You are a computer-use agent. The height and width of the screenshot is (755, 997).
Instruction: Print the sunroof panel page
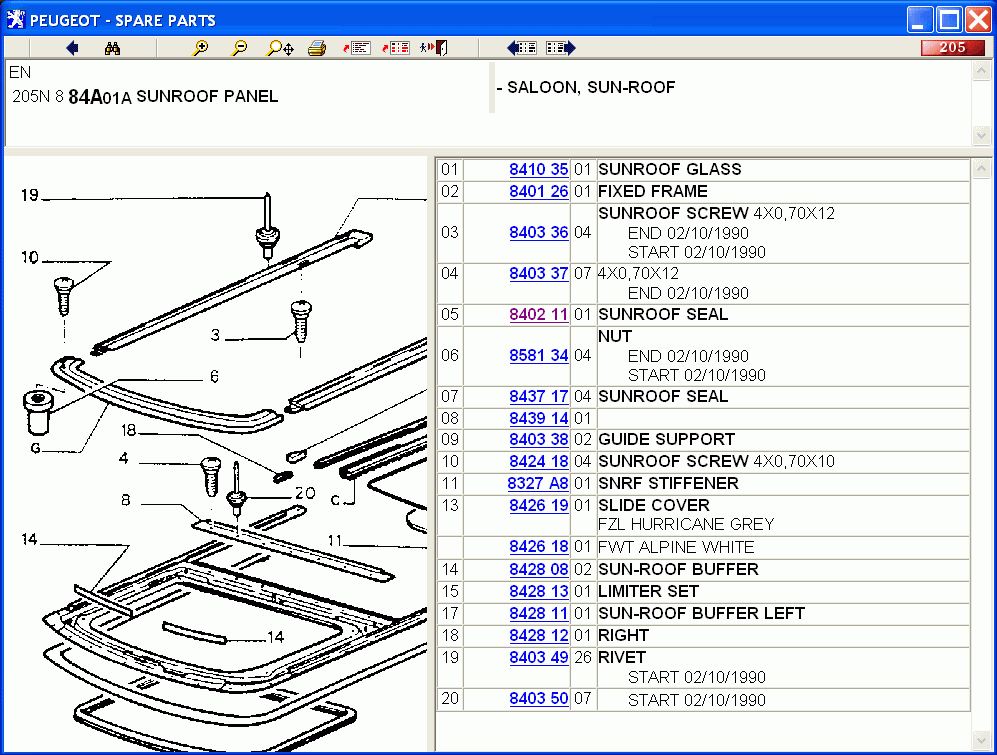(x=317, y=48)
